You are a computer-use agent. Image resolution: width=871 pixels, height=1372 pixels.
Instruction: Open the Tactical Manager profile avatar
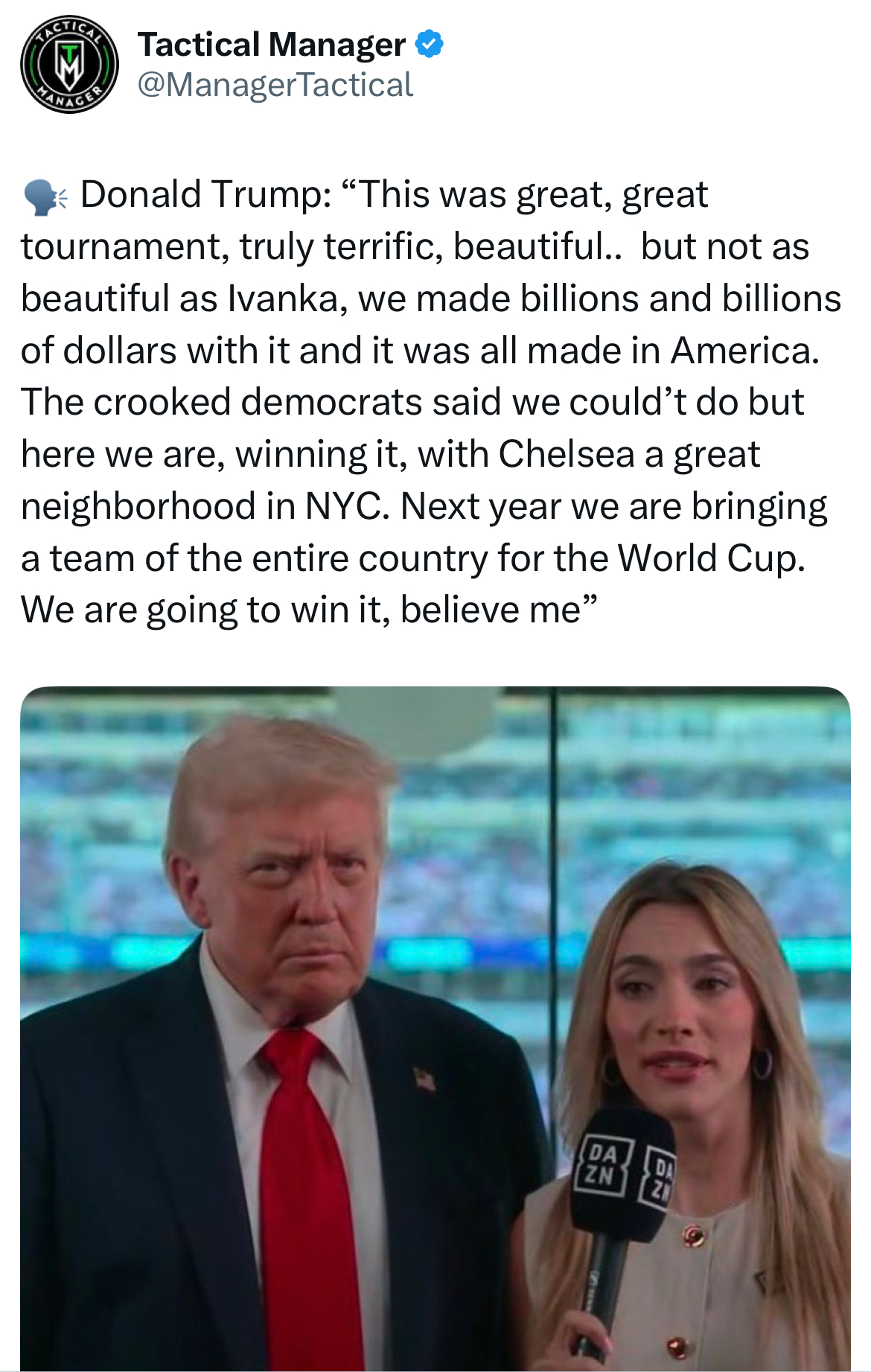(69, 65)
